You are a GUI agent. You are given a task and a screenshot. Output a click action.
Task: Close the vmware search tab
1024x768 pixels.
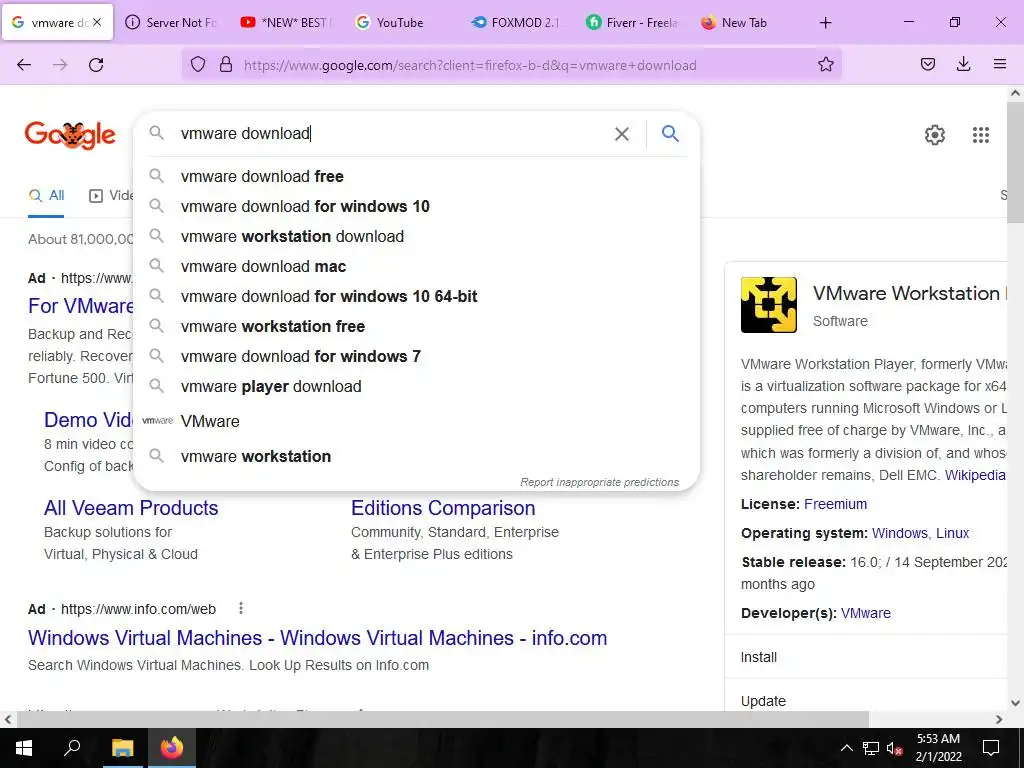97,22
